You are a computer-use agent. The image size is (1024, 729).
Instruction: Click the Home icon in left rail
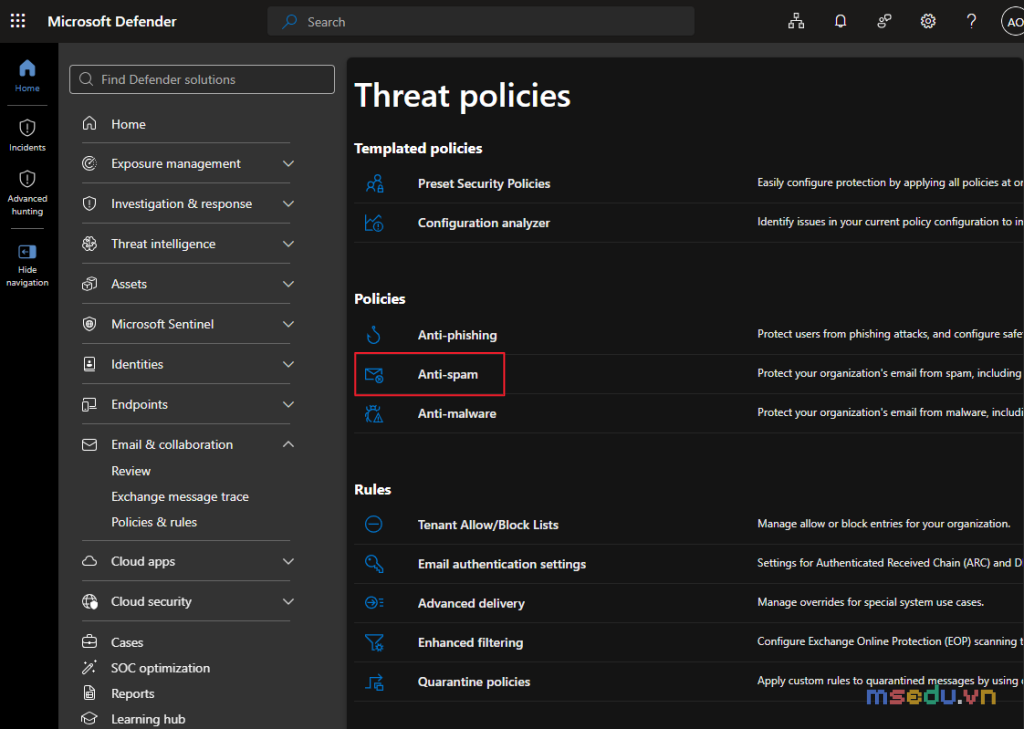pyautogui.click(x=27, y=68)
